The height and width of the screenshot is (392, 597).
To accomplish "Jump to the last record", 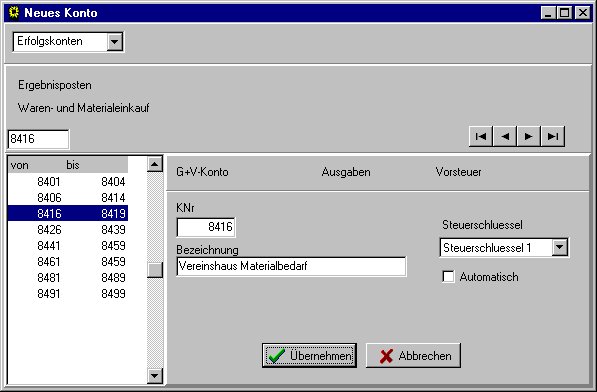I will 552,136.
